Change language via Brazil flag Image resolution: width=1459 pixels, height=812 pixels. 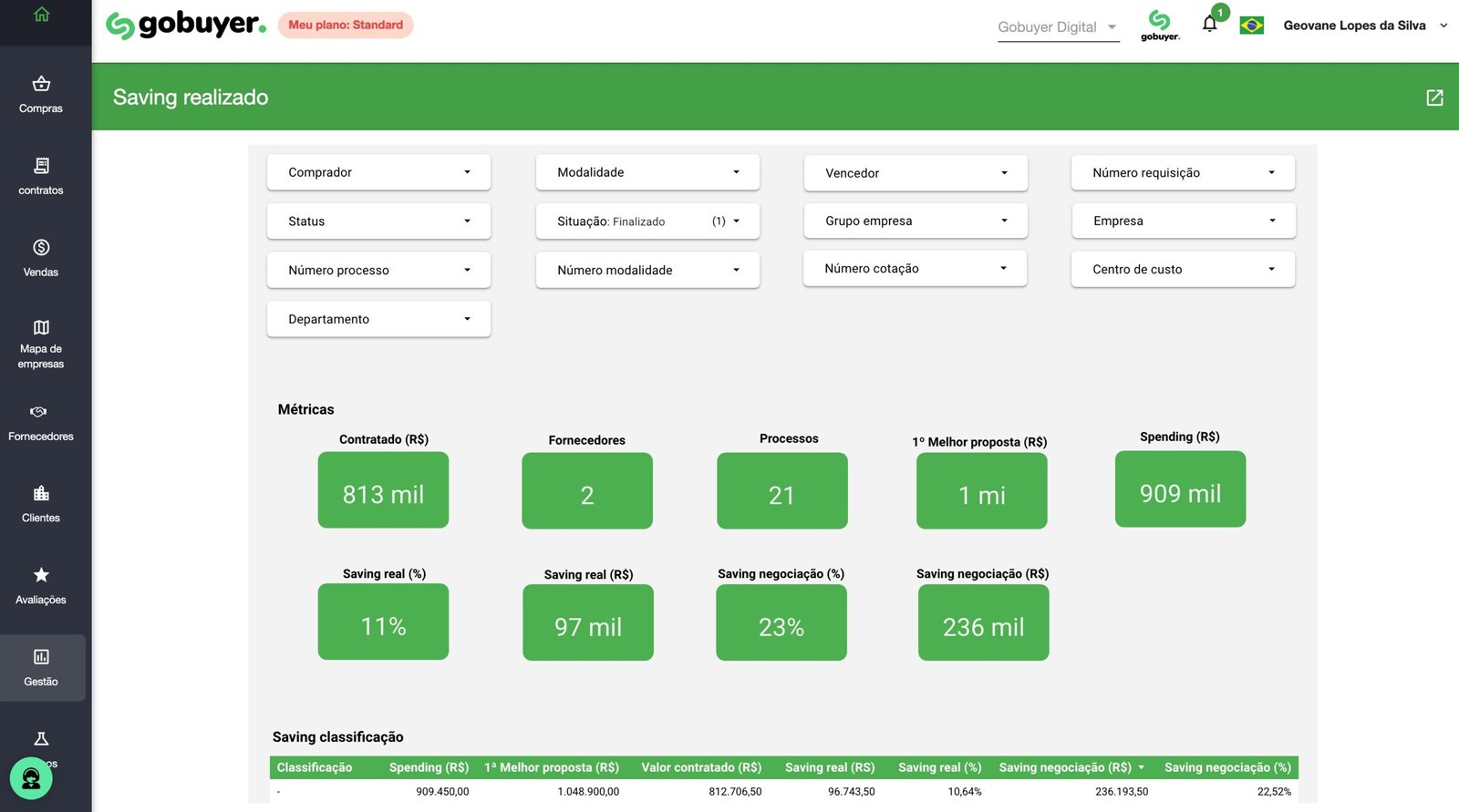coord(1251,26)
